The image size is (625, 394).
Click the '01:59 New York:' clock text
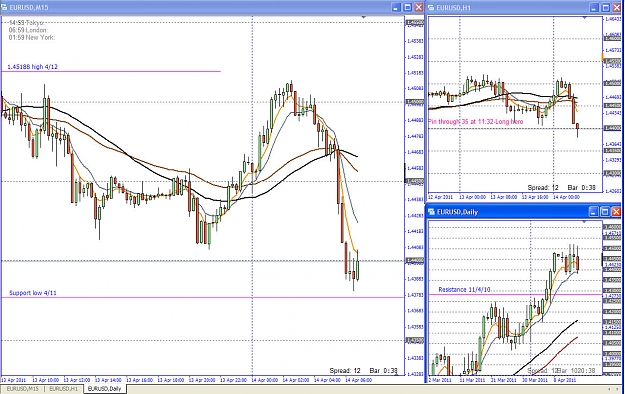tap(32, 37)
